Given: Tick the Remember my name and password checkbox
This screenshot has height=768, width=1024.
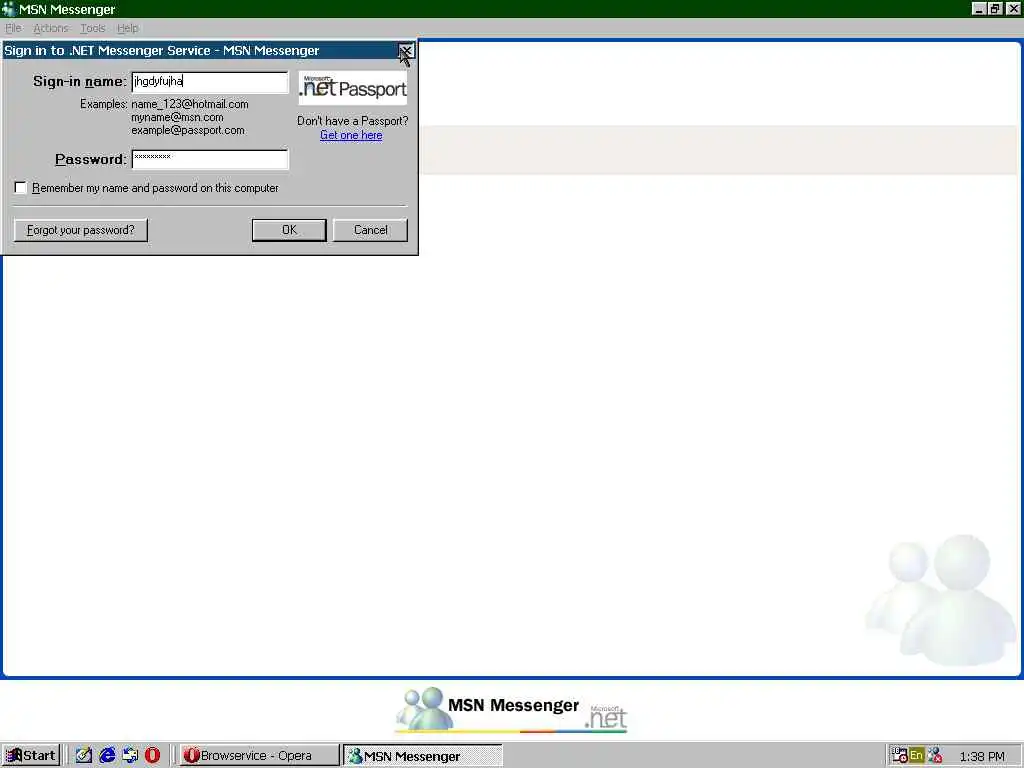Looking at the screenshot, I should pyautogui.click(x=21, y=188).
